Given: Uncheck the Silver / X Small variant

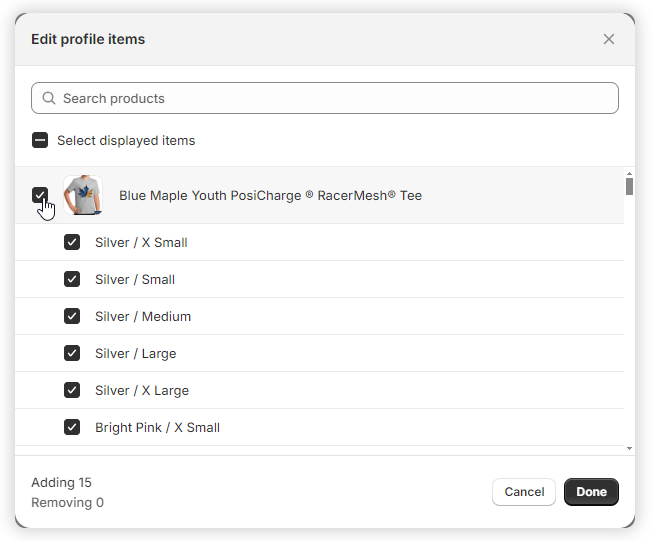Looking at the screenshot, I should click(x=72, y=243).
